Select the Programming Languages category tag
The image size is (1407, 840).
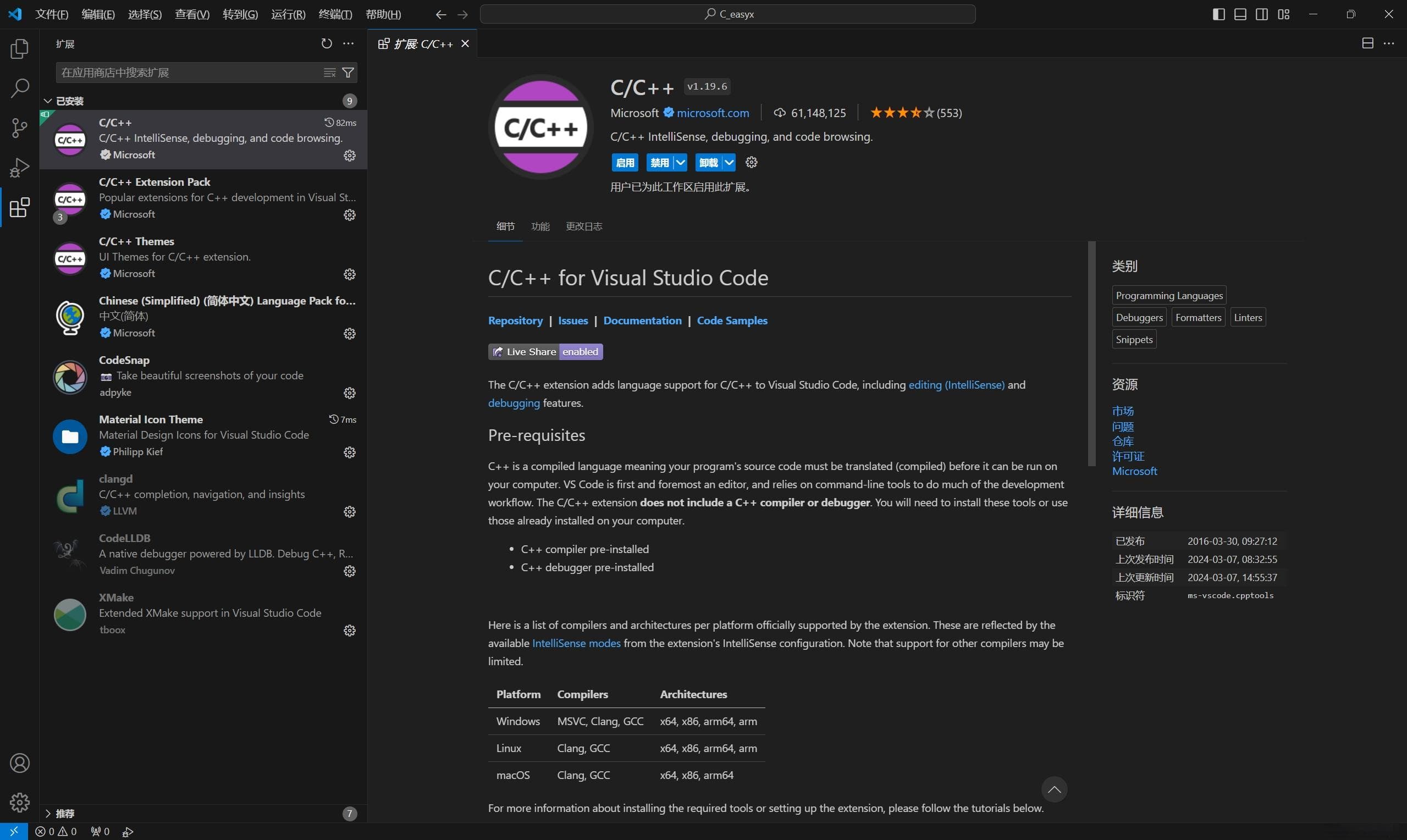pos(1169,295)
